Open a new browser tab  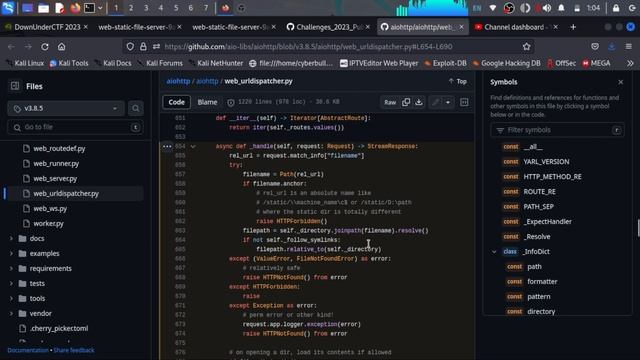coord(573,27)
